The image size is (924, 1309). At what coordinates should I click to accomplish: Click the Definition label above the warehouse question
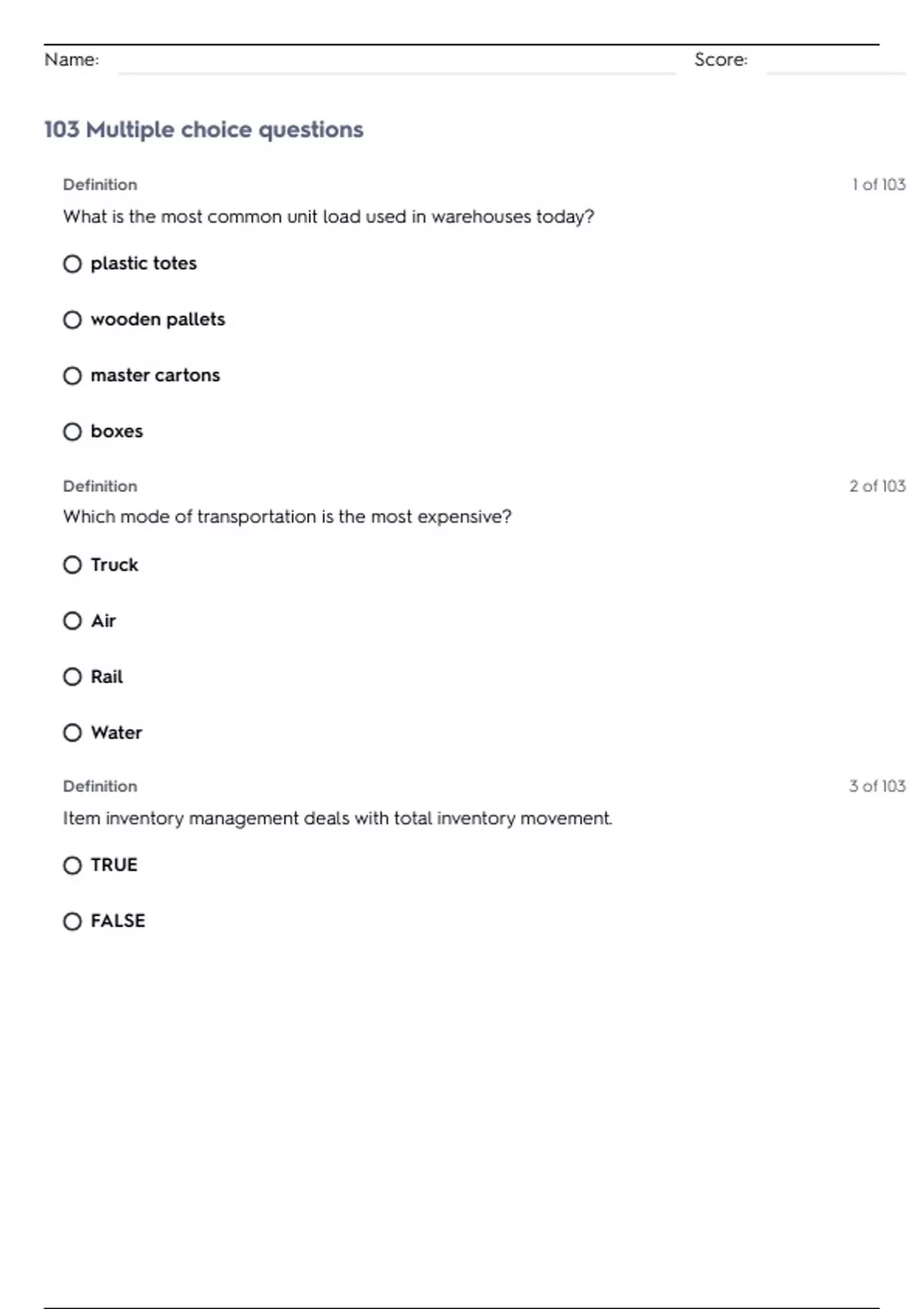pyautogui.click(x=100, y=185)
